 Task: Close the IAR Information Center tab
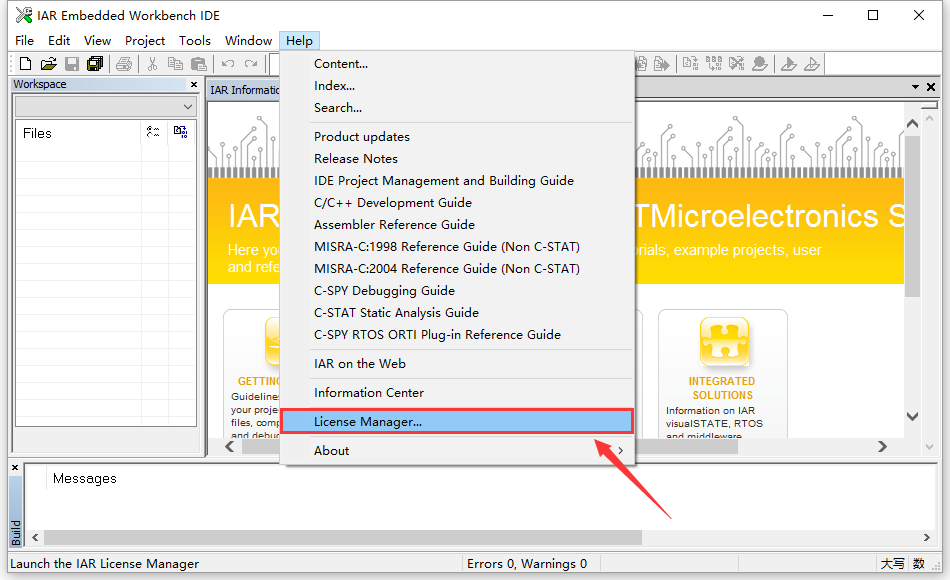click(x=931, y=87)
